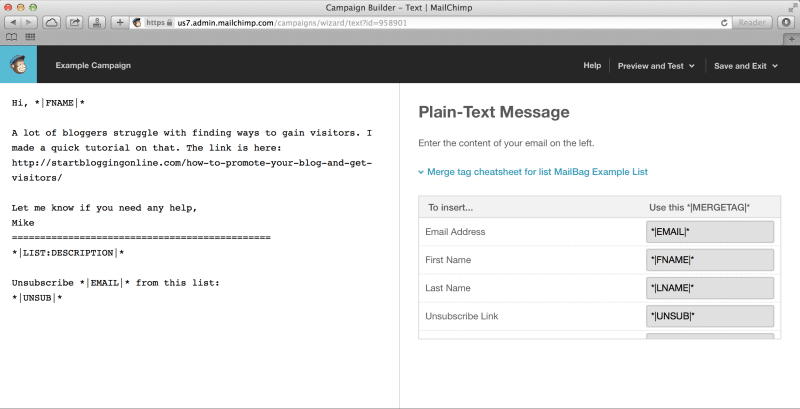Open the downloads icon in Safari toolbar
Viewport: 800px width, 409px height.
[786, 22]
